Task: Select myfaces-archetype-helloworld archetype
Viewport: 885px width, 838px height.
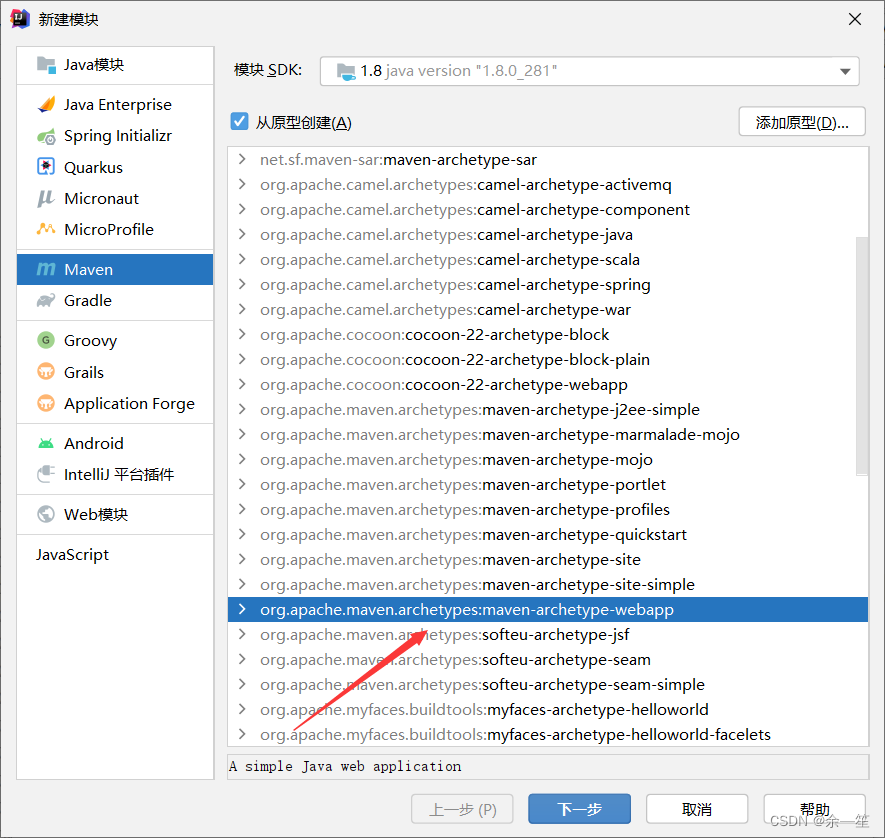Action: tap(547, 709)
